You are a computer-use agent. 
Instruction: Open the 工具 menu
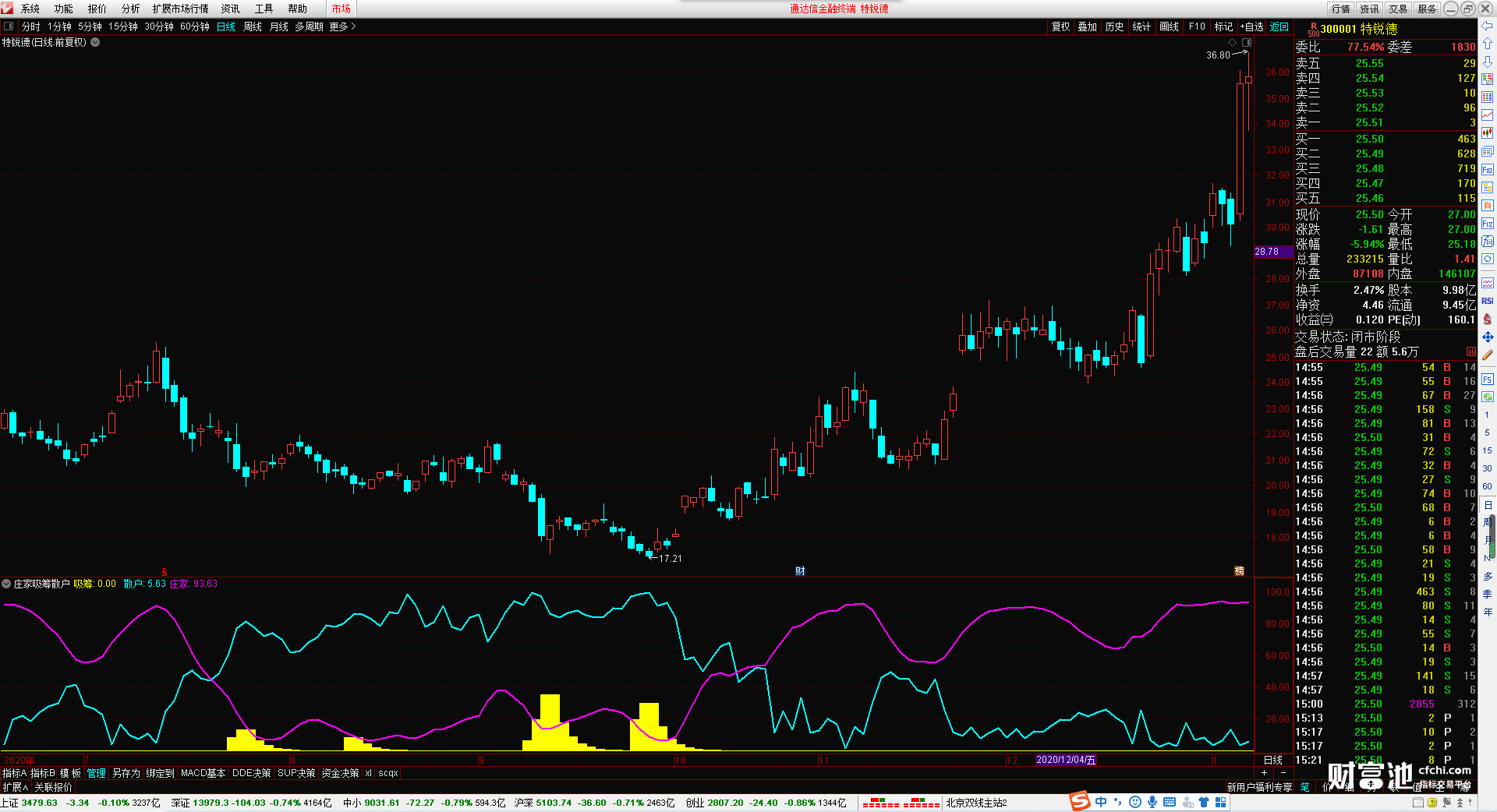click(x=264, y=9)
